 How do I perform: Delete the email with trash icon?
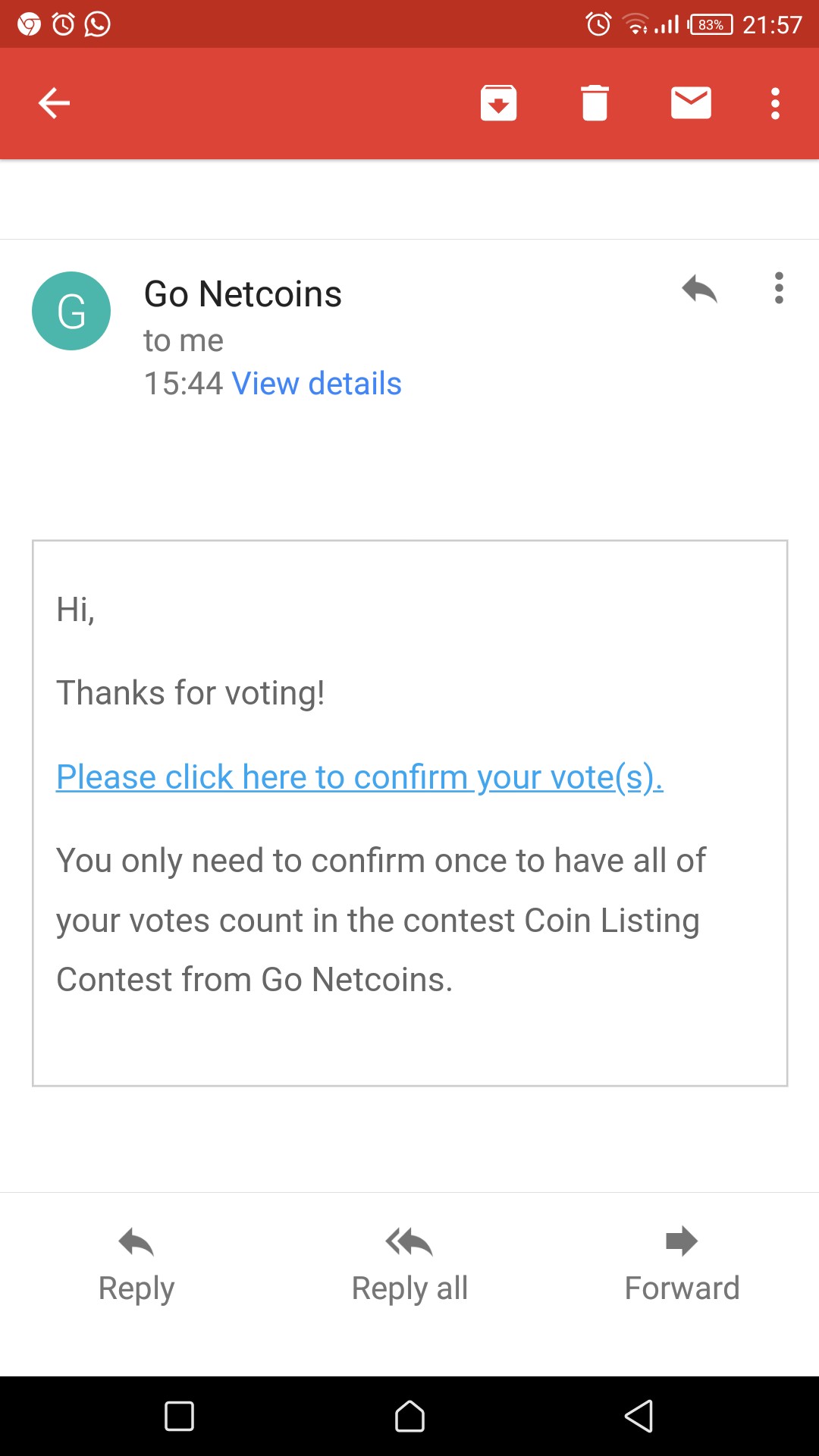[595, 103]
